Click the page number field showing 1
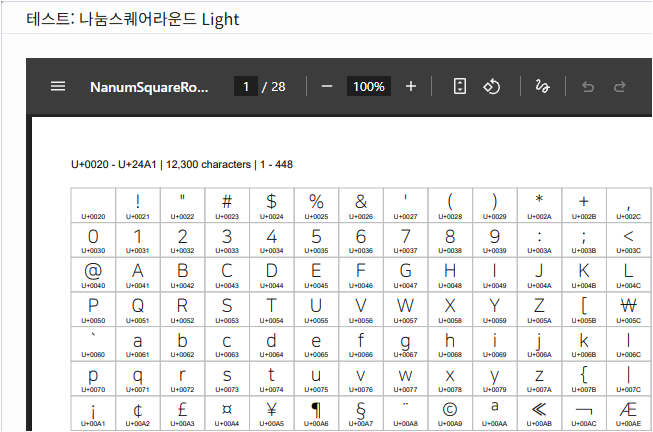This screenshot has width=653, height=432. point(246,86)
